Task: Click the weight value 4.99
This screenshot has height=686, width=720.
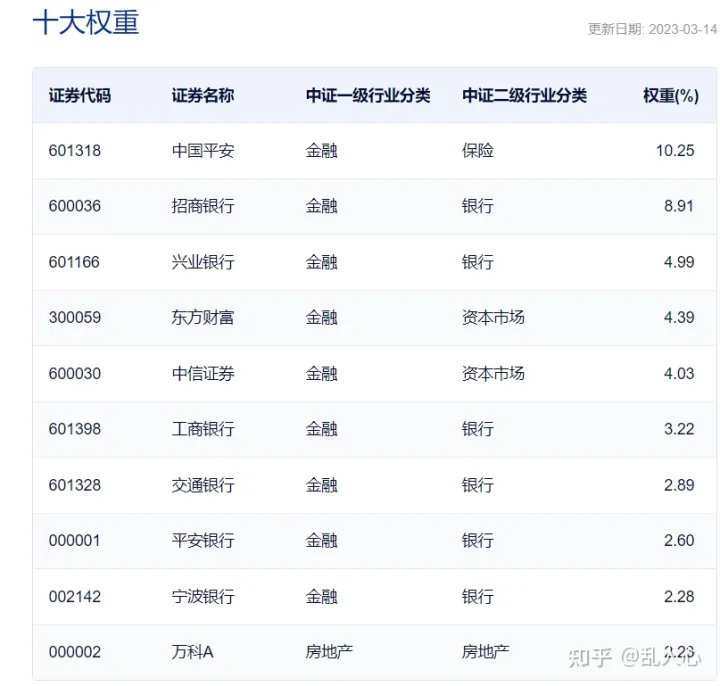Action: [x=679, y=262]
